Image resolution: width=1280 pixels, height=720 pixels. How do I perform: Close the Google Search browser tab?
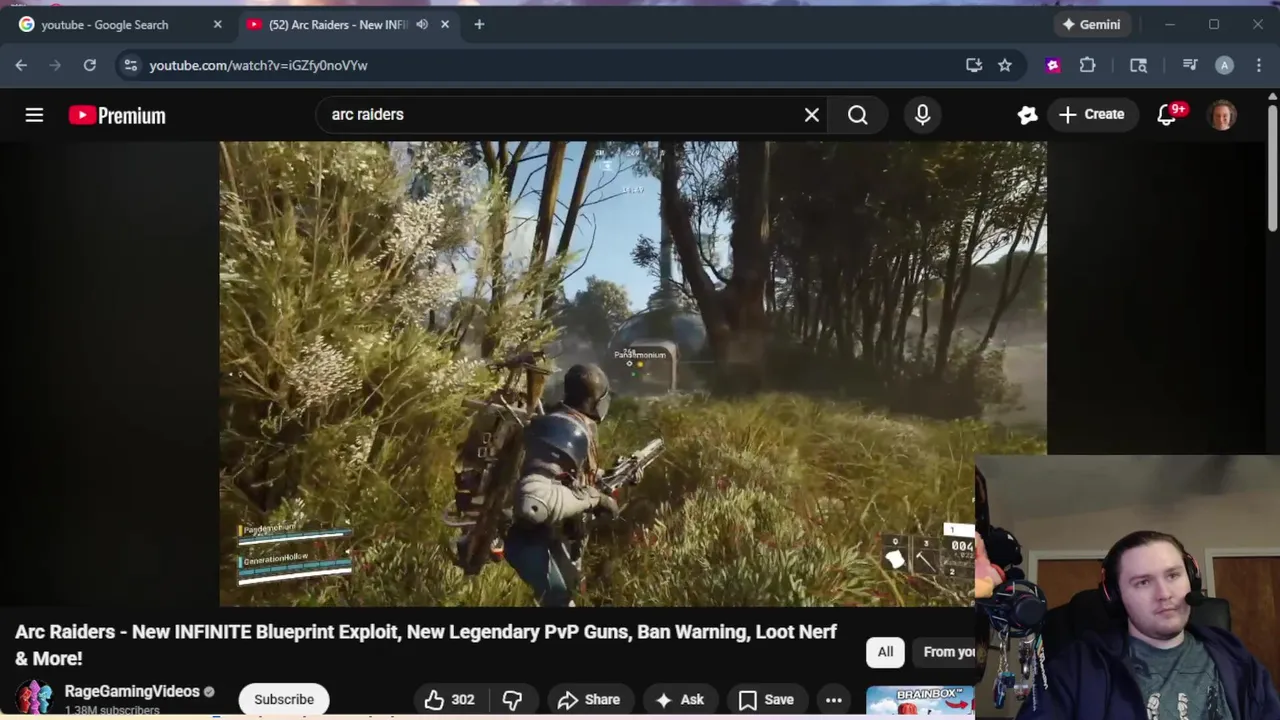click(218, 25)
